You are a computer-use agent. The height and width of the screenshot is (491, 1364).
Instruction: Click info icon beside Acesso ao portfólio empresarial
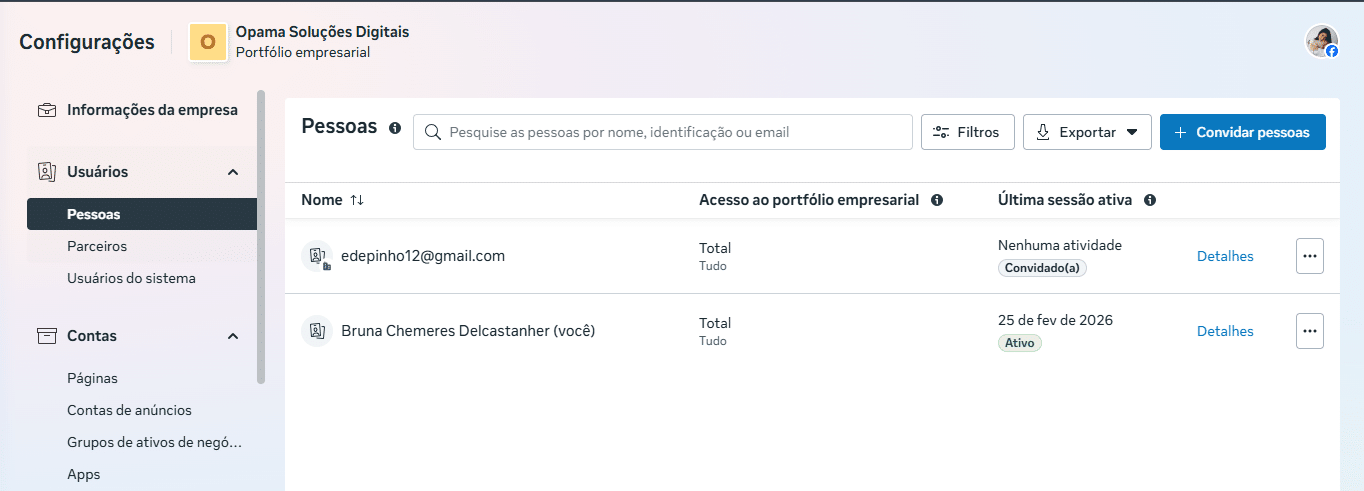coord(937,200)
